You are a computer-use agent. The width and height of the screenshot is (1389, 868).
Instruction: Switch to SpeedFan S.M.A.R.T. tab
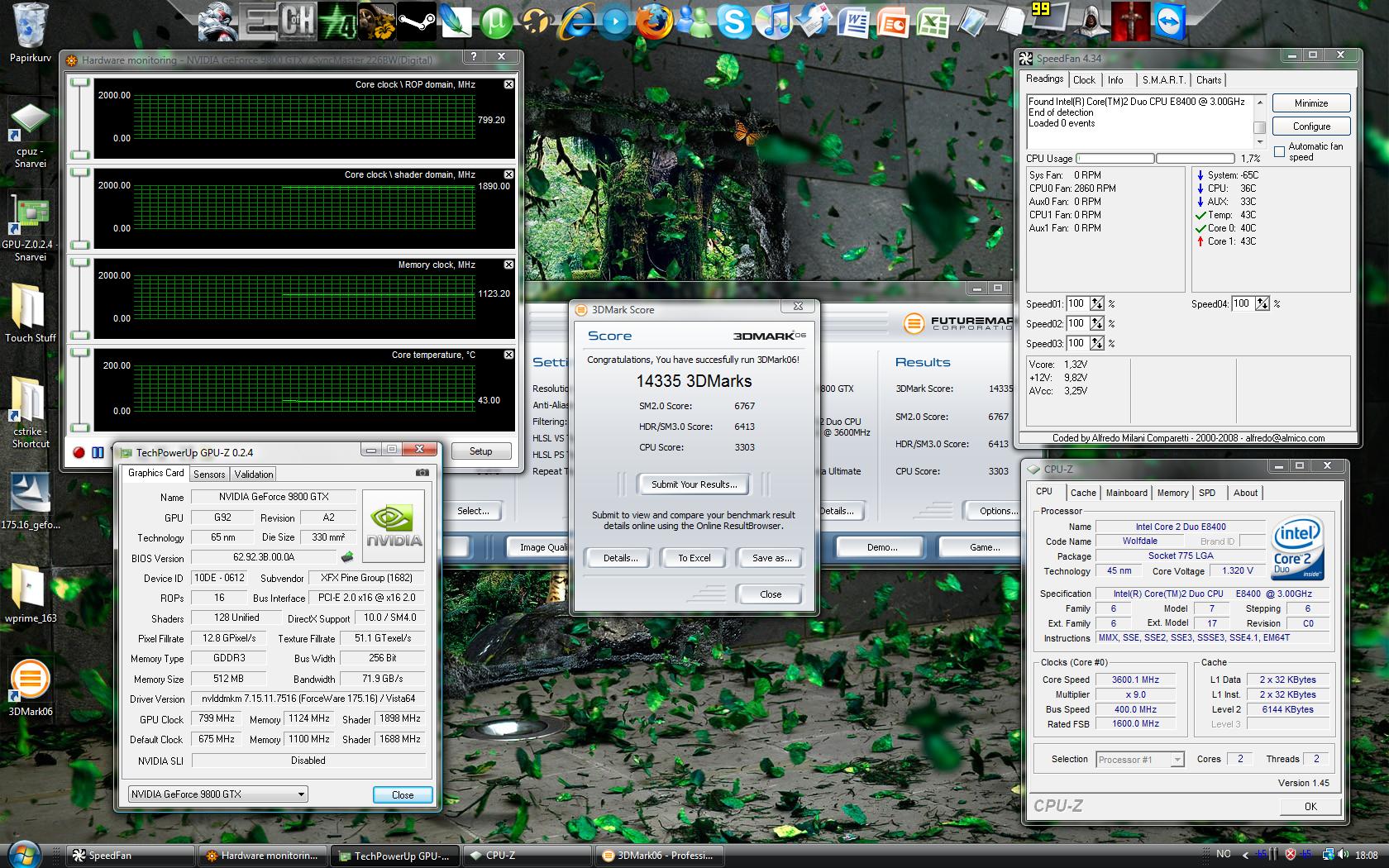[x=1163, y=80]
